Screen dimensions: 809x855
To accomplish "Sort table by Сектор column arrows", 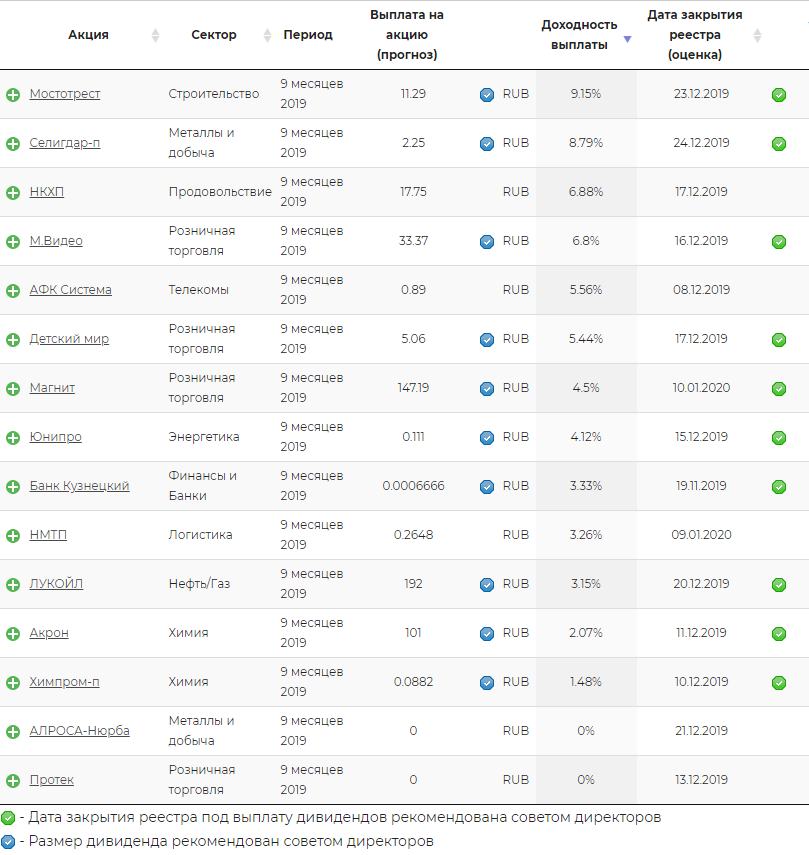I will click(267, 35).
